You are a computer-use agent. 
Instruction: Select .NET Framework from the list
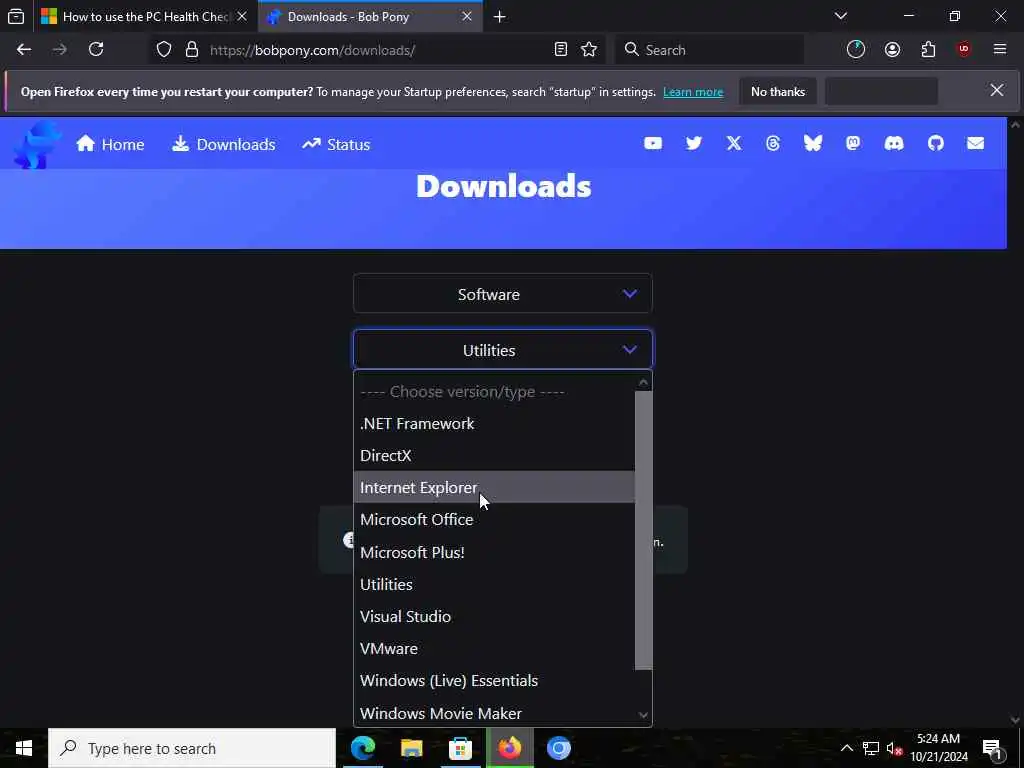pos(494,423)
